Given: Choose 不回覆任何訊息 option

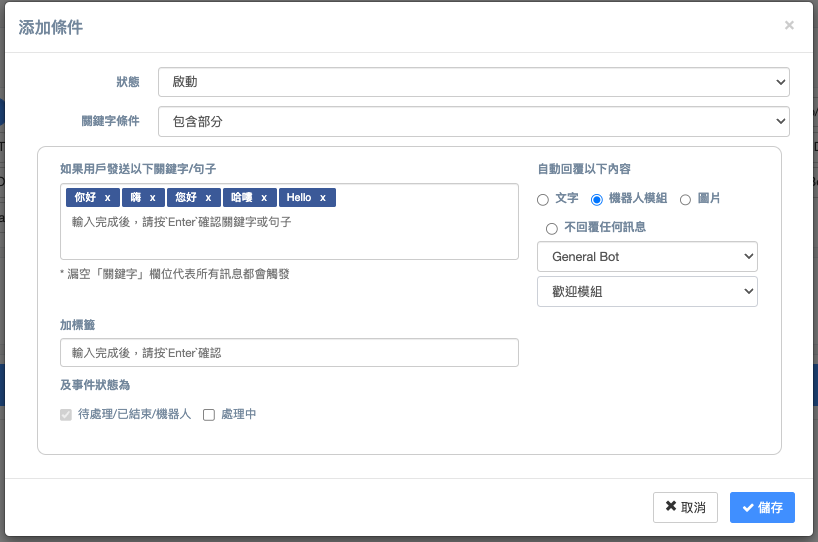Looking at the screenshot, I should [x=552, y=228].
